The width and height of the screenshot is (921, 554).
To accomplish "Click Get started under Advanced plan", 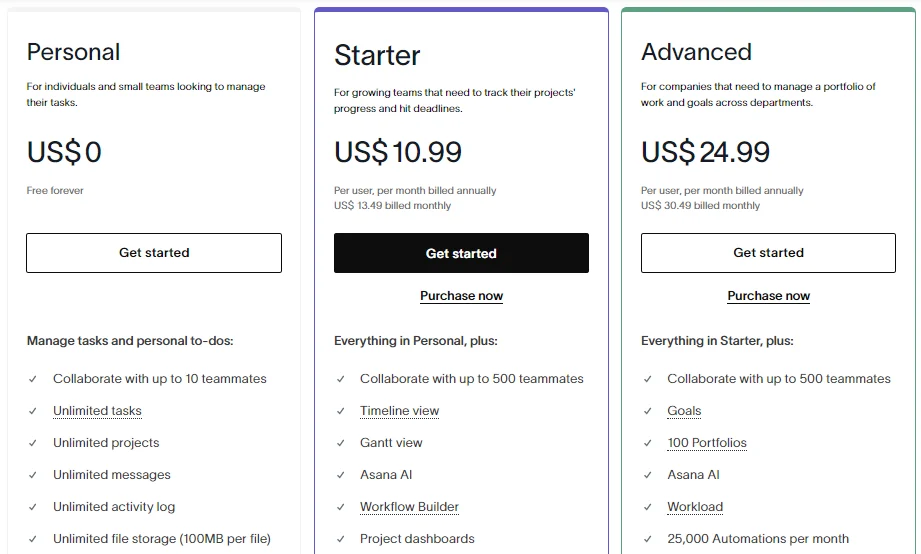I will click(x=768, y=253).
